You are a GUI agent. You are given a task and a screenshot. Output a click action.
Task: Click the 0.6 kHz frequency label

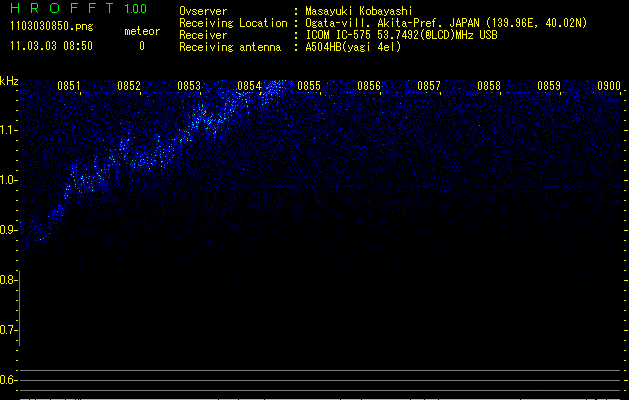pos(8,380)
